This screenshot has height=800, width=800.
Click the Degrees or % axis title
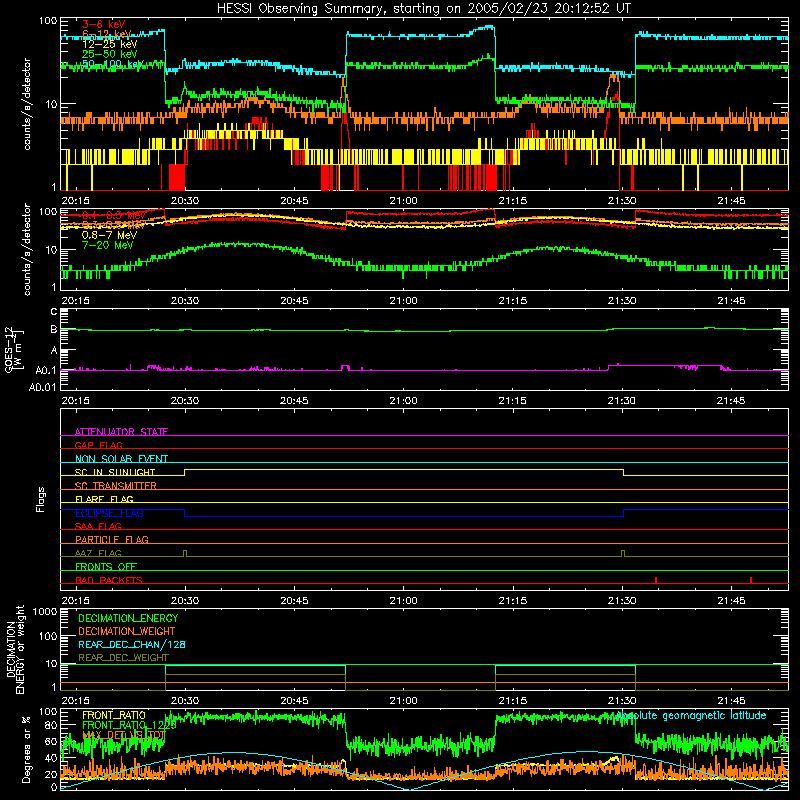click(x=26, y=749)
